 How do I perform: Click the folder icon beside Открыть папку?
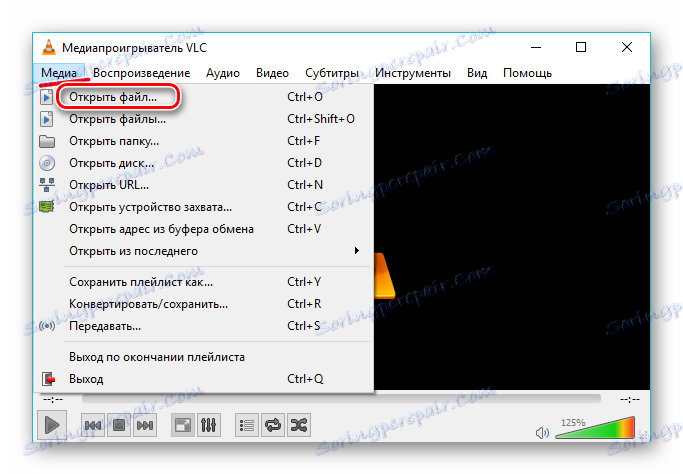[47, 141]
